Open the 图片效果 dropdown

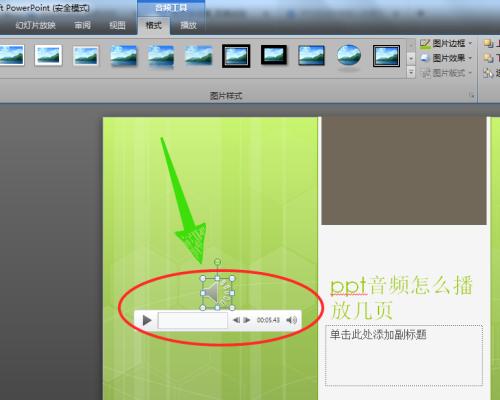tap(446, 58)
